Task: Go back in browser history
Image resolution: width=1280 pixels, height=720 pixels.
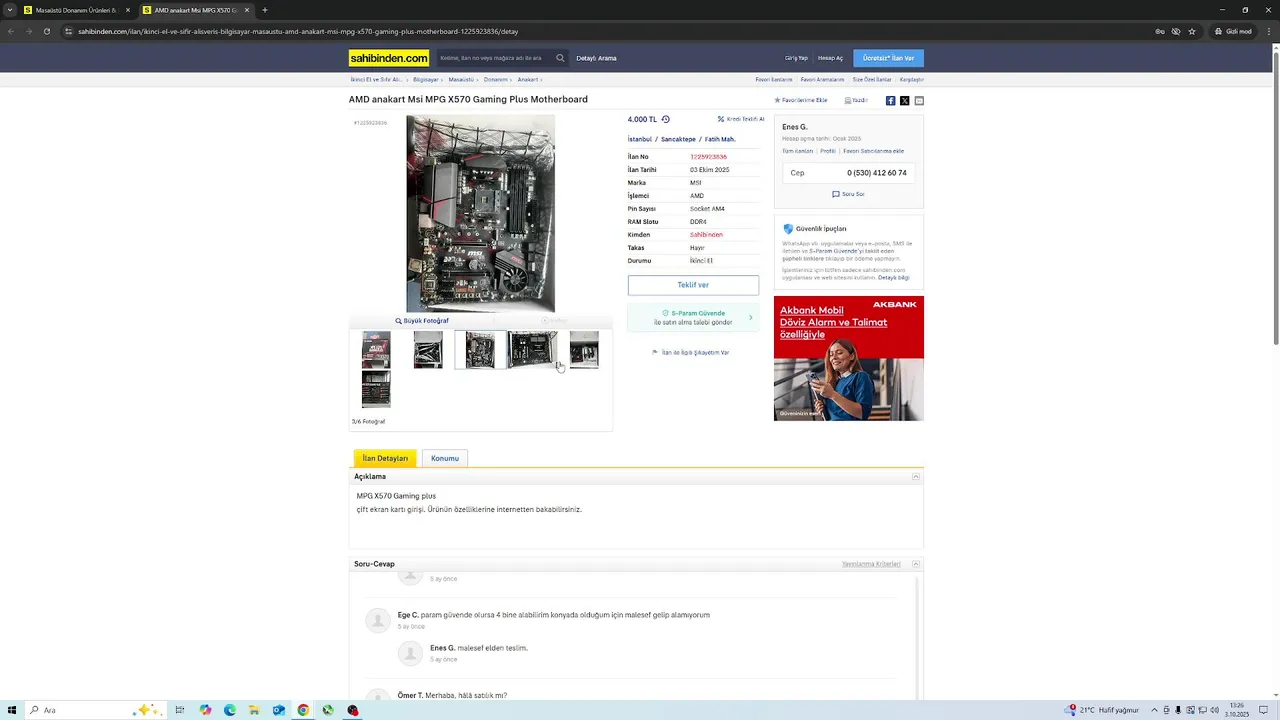Action: click(x=11, y=31)
